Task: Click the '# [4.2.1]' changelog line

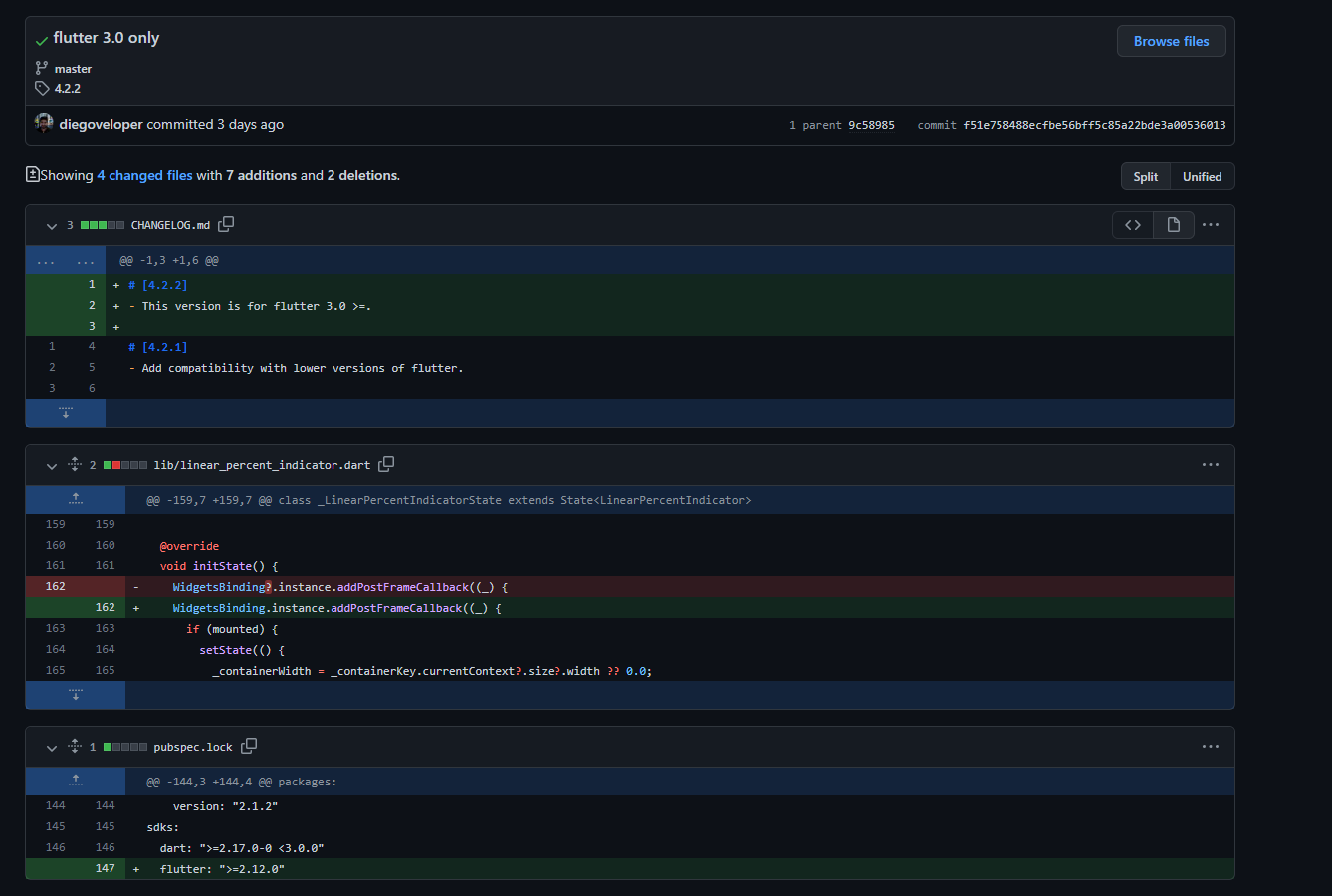Action: pos(157,347)
